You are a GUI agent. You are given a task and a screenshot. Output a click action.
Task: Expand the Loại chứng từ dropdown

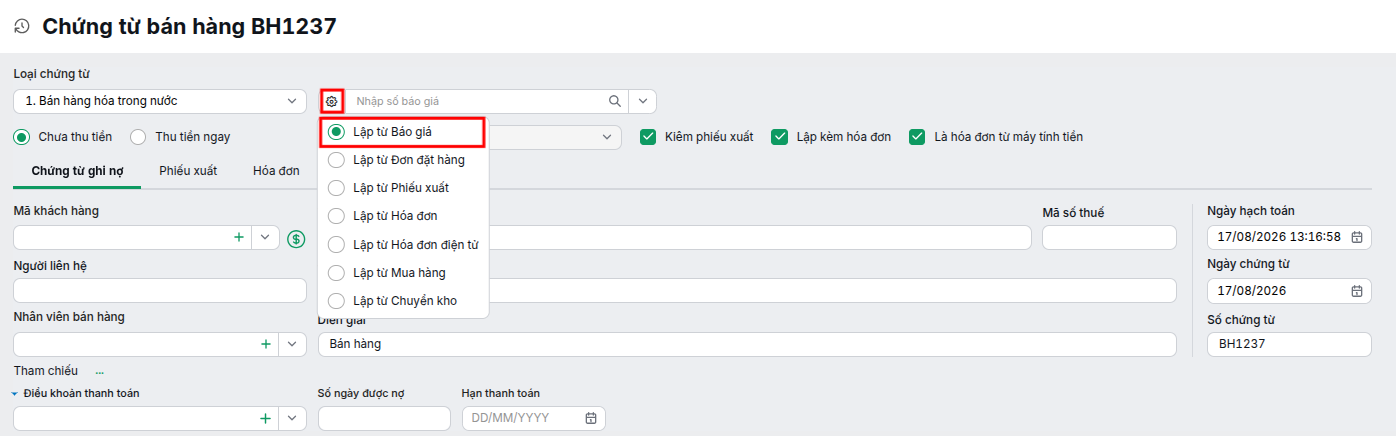[x=291, y=101]
